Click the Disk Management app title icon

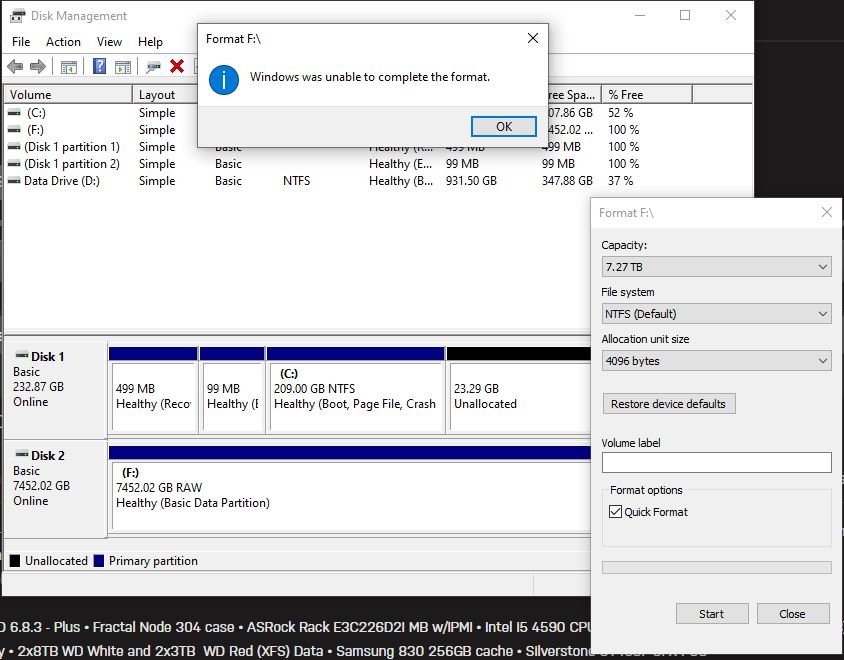17,16
